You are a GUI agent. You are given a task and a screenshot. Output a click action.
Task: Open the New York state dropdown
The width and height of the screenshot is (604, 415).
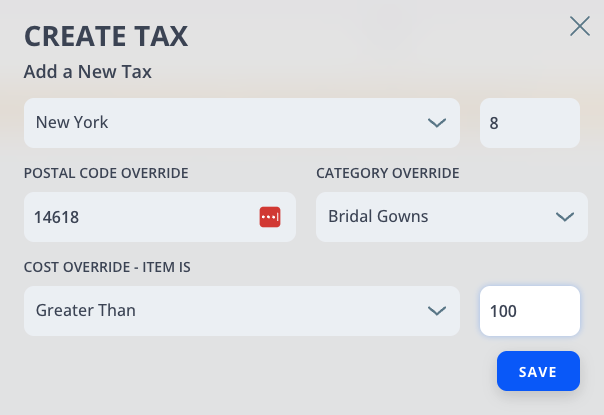(x=242, y=123)
